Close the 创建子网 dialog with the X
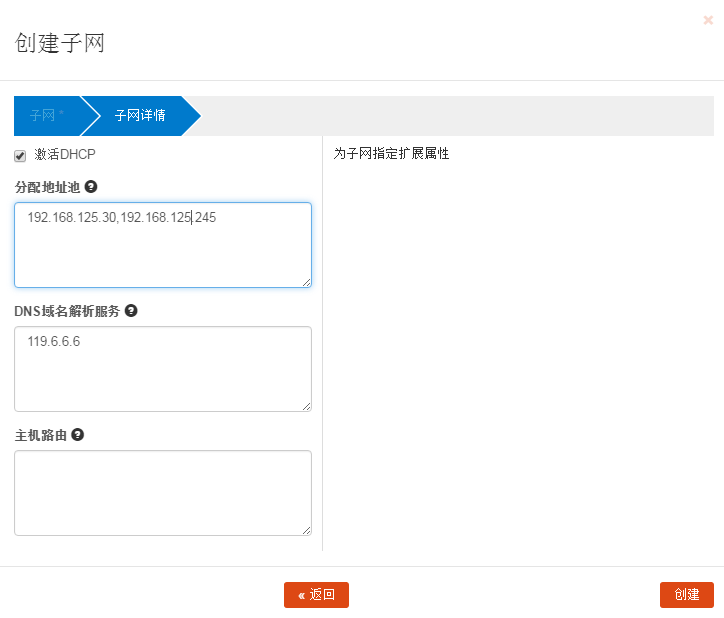 click(x=708, y=19)
